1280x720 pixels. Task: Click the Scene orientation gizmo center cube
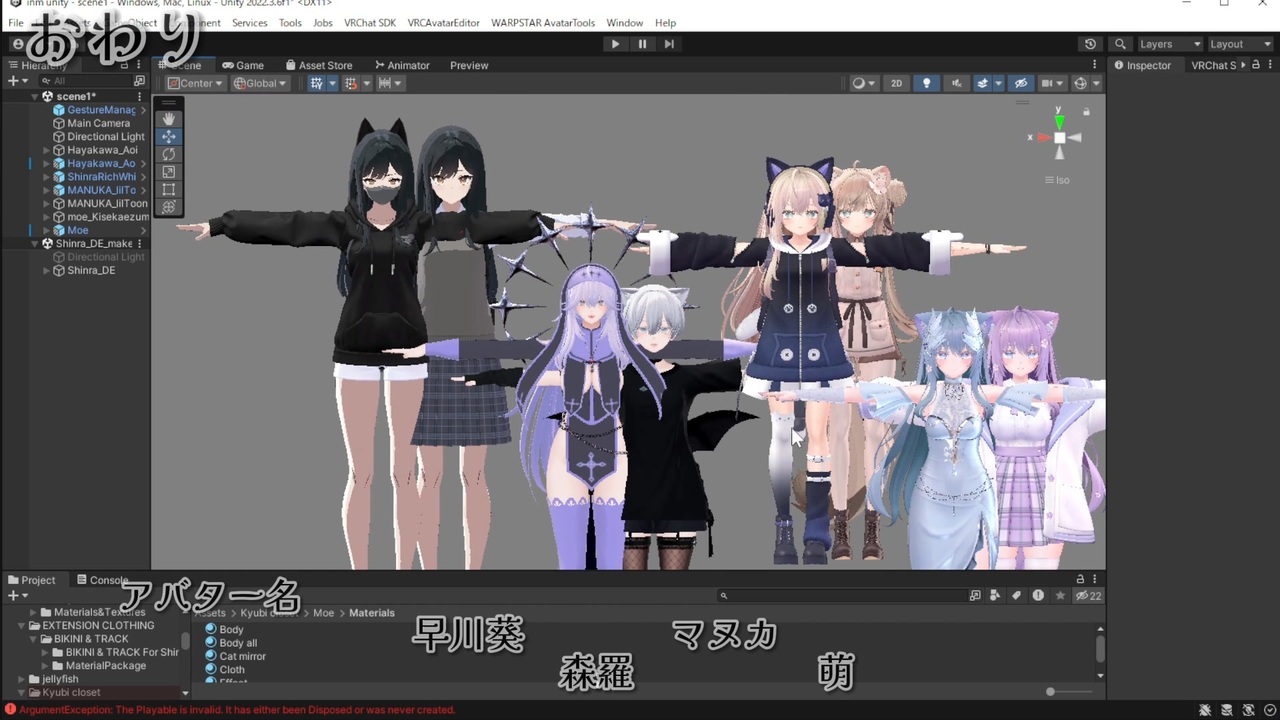pyautogui.click(x=1059, y=138)
